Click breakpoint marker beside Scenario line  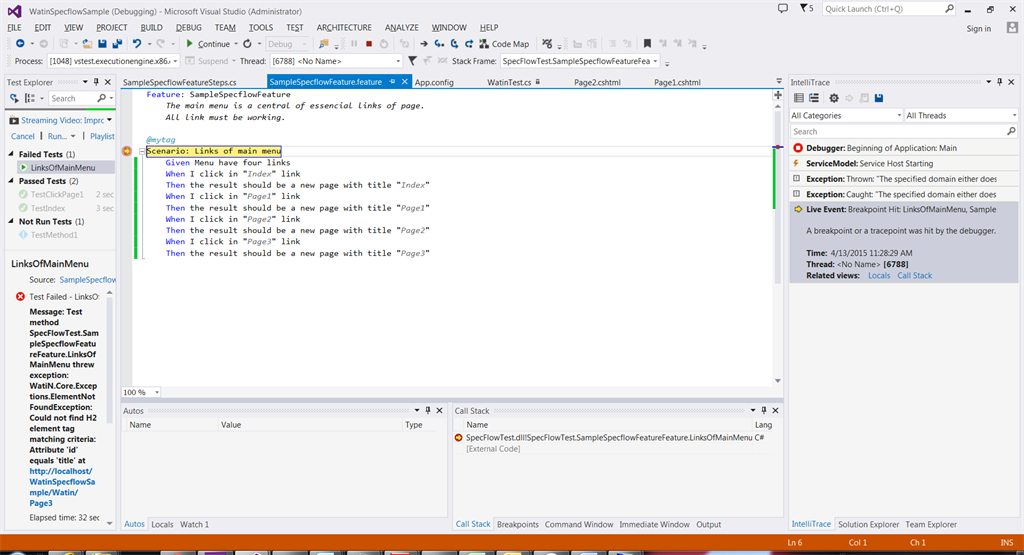pyautogui.click(x=127, y=151)
